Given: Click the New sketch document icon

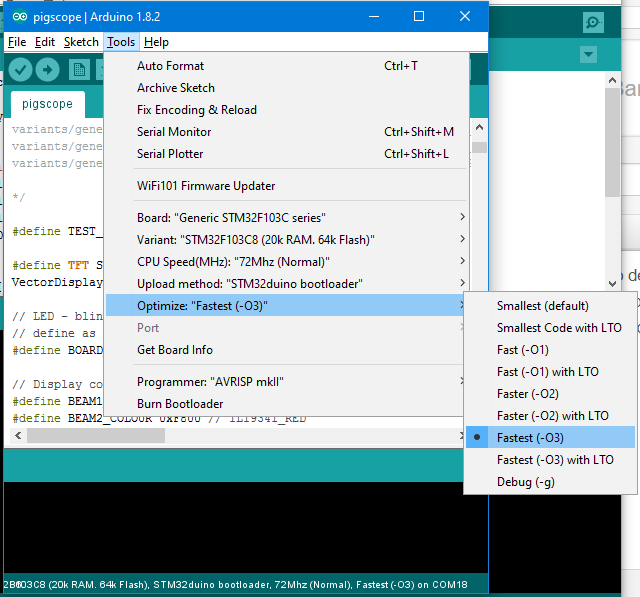Looking at the screenshot, I should 79,70.
